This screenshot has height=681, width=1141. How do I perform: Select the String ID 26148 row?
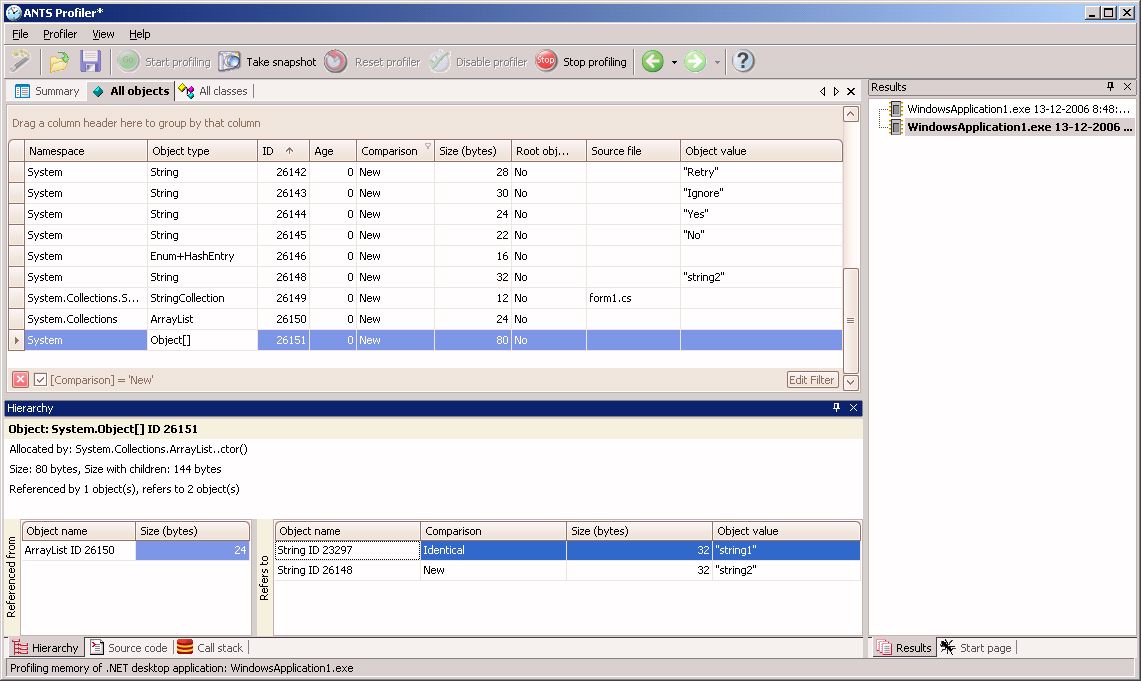[315, 570]
